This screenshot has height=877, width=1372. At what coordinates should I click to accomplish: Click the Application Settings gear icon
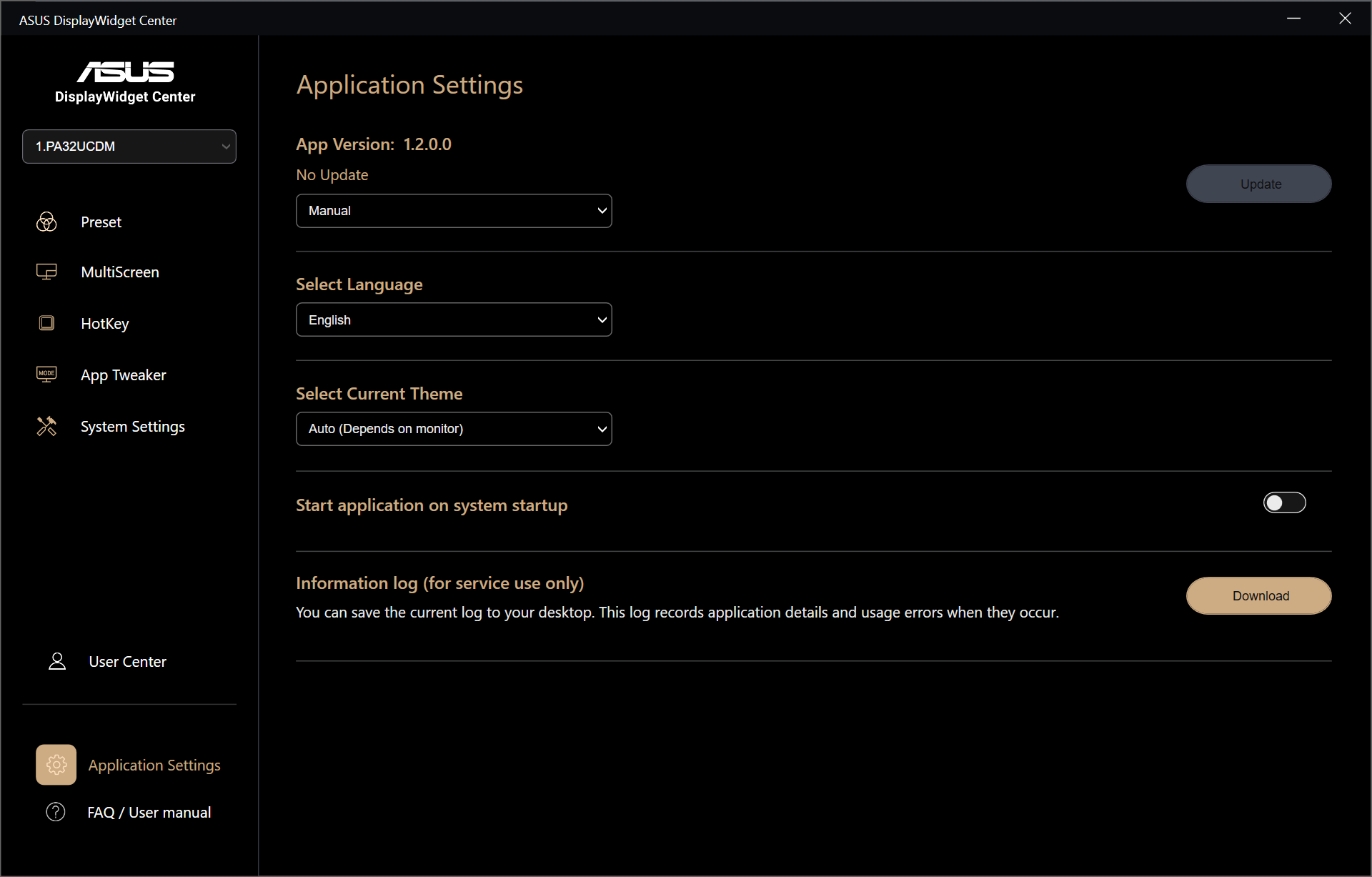pos(56,765)
